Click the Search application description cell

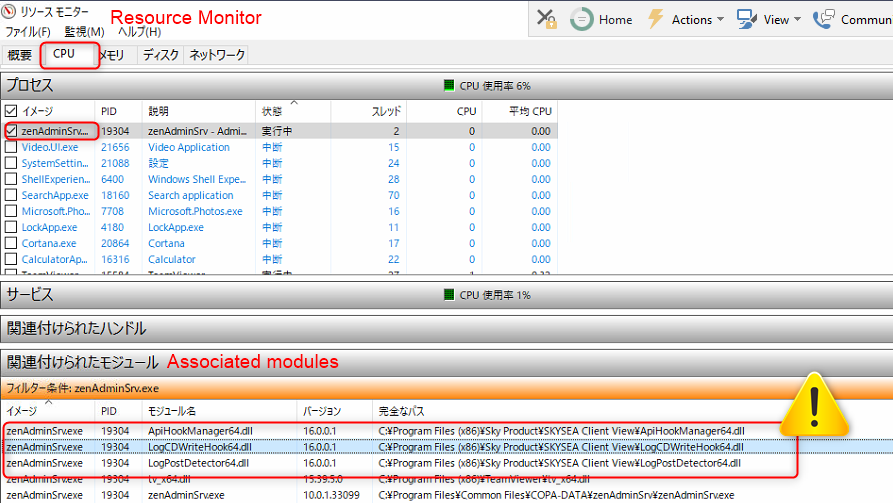pyautogui.click(x=191, y=195)
